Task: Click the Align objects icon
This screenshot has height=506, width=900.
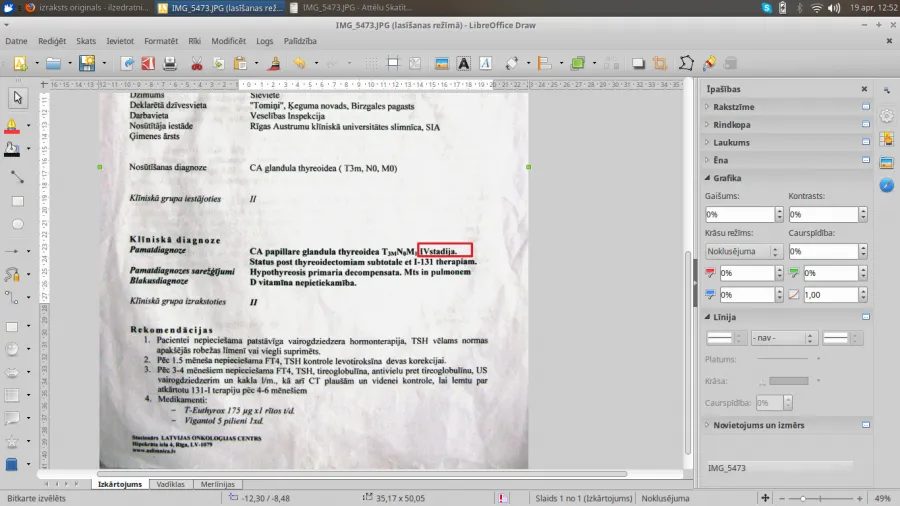Action: click(544, 63)
